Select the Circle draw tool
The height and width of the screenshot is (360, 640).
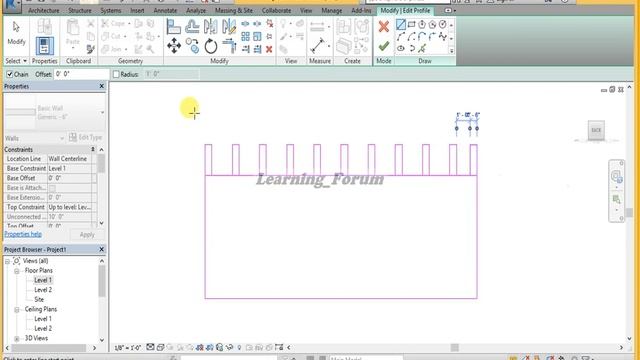442,24
